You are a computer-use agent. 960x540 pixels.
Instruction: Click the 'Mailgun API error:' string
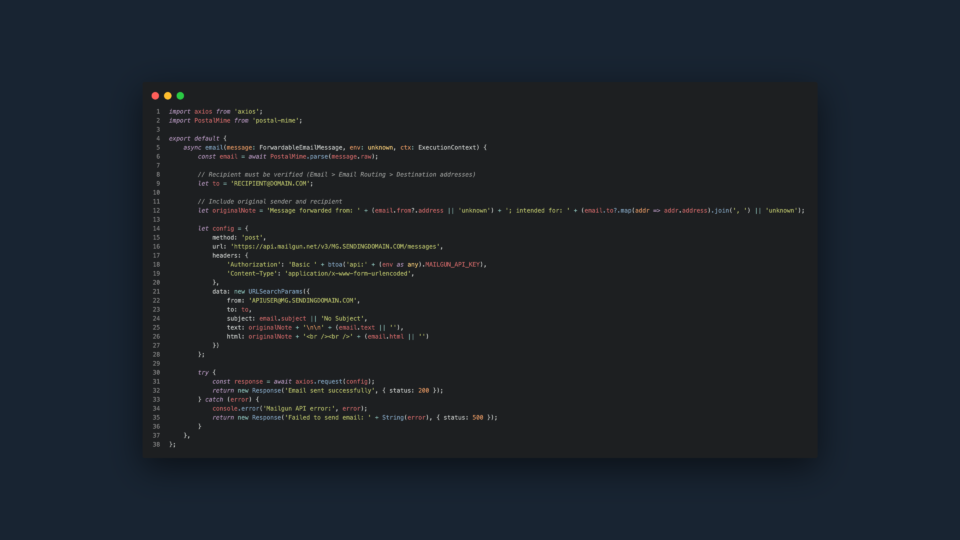click(x=299, y=408)
